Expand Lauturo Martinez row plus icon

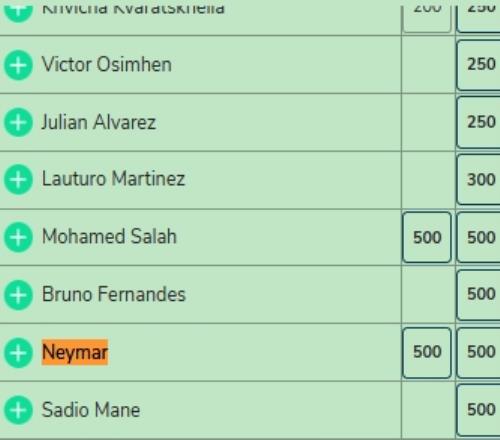[x=18, y=179]
